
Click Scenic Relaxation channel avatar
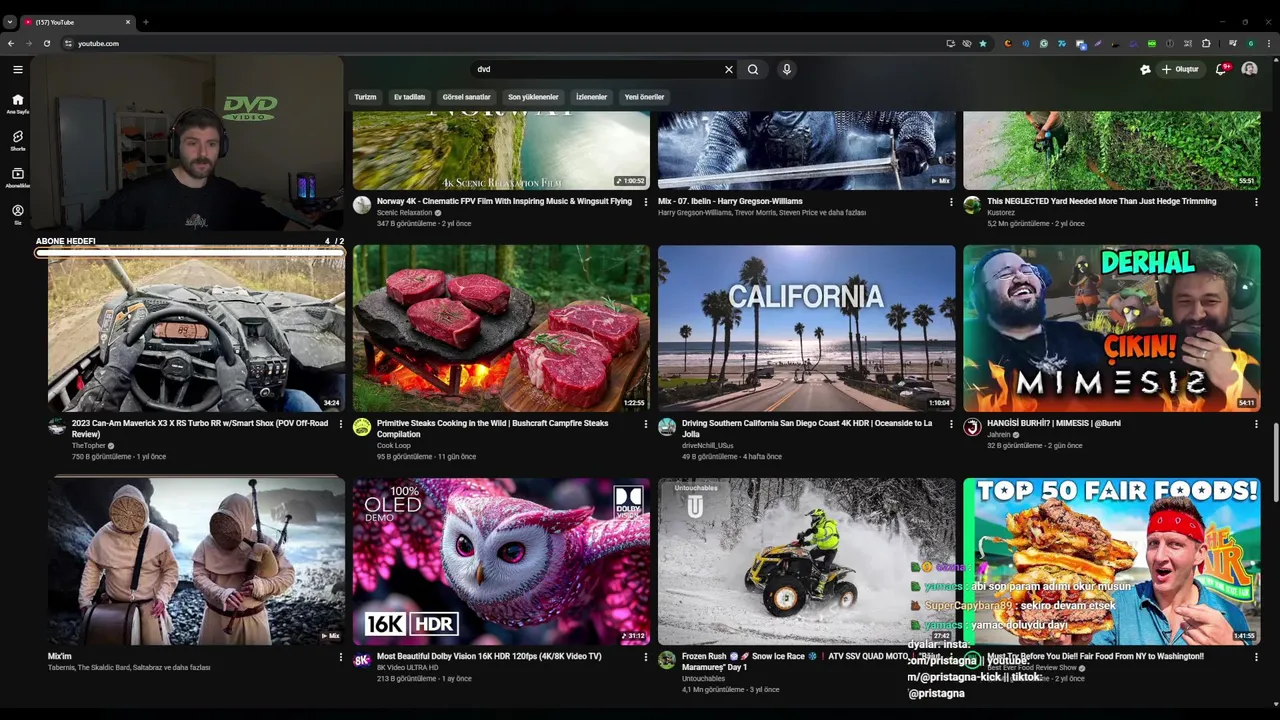click(362, 205)
